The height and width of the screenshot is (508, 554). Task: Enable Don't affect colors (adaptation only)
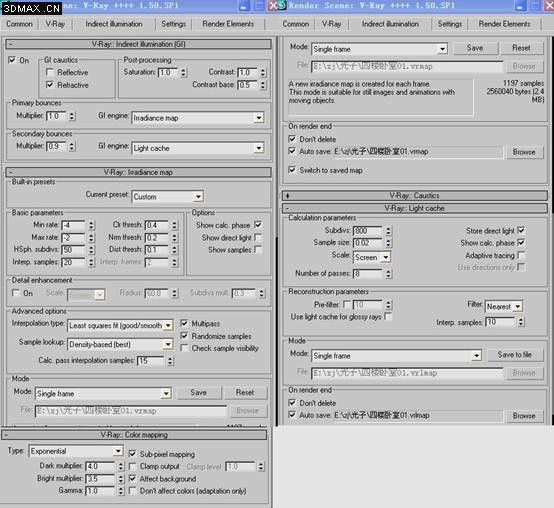click(132, 491)
